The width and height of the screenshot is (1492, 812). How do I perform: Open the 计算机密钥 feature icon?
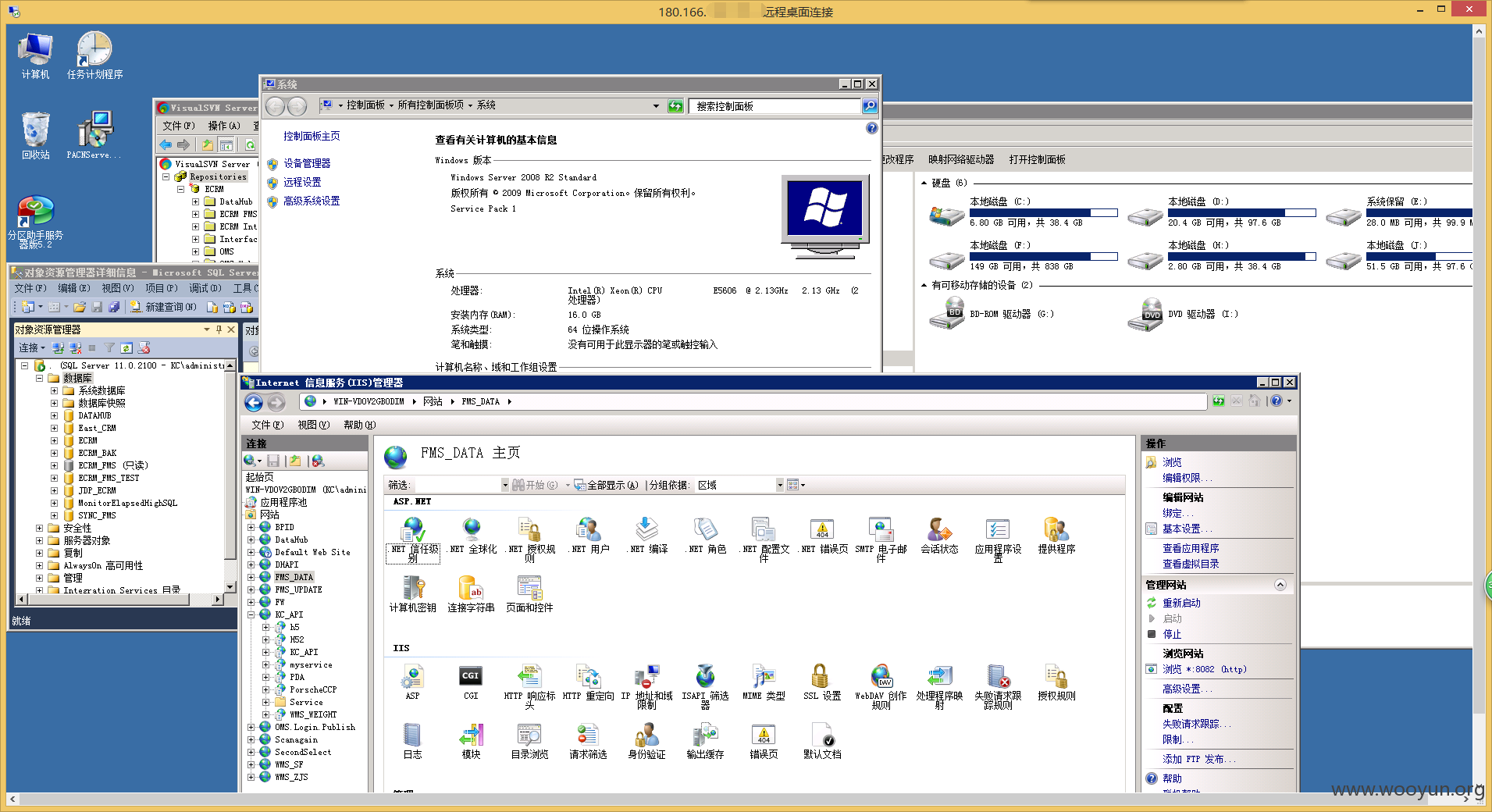[413, 594]
